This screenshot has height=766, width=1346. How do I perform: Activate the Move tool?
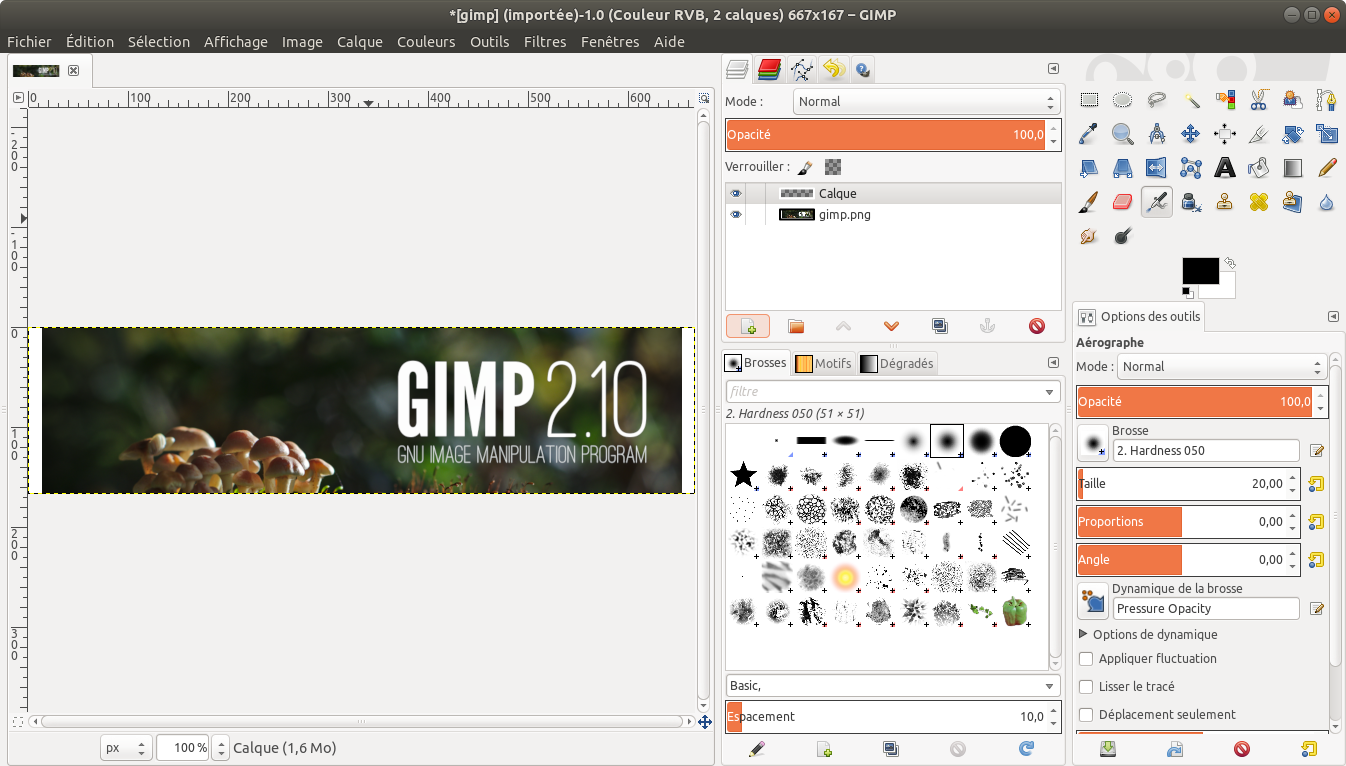tap(1192, 133)
